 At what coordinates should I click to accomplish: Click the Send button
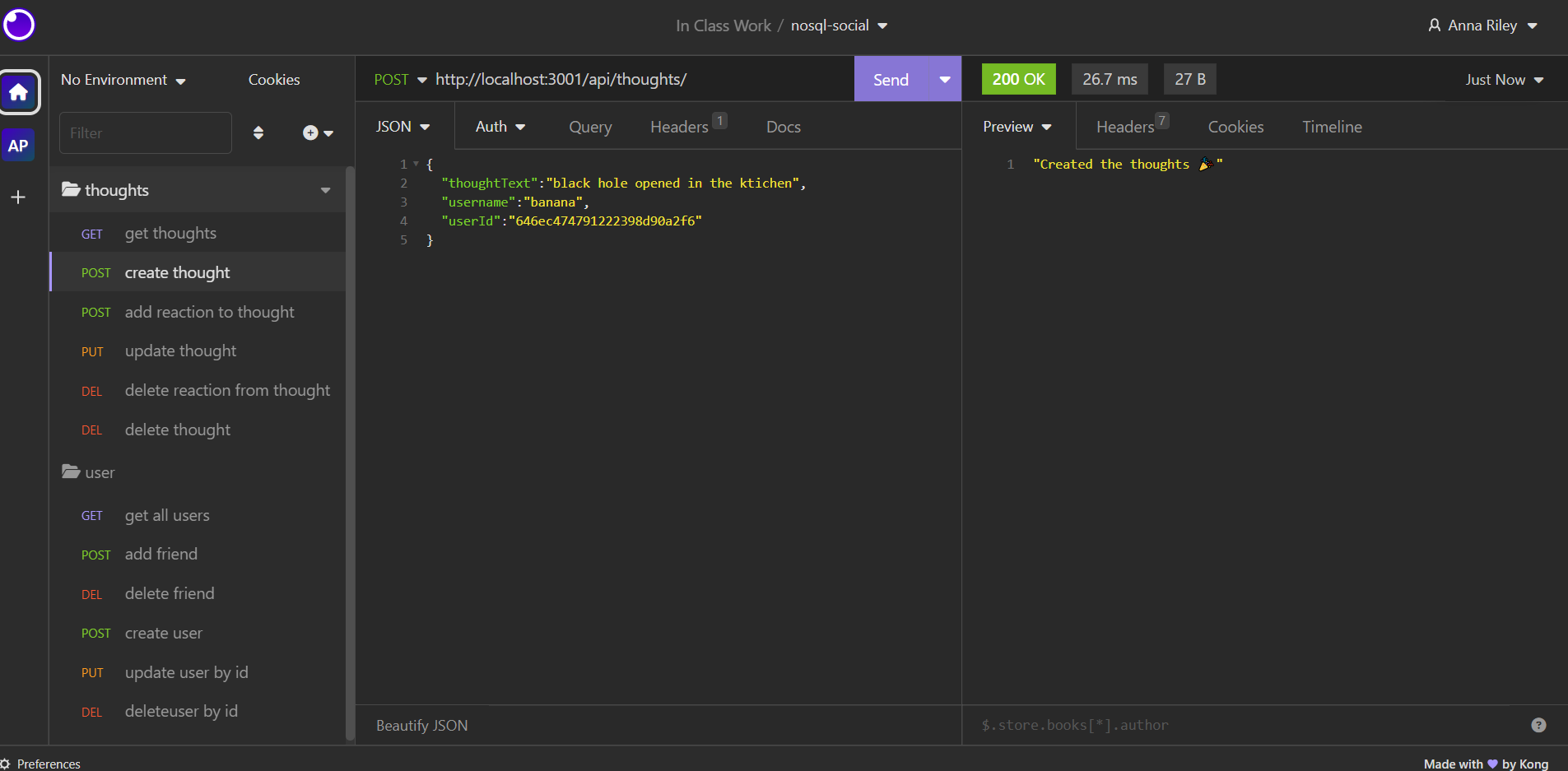891,79
